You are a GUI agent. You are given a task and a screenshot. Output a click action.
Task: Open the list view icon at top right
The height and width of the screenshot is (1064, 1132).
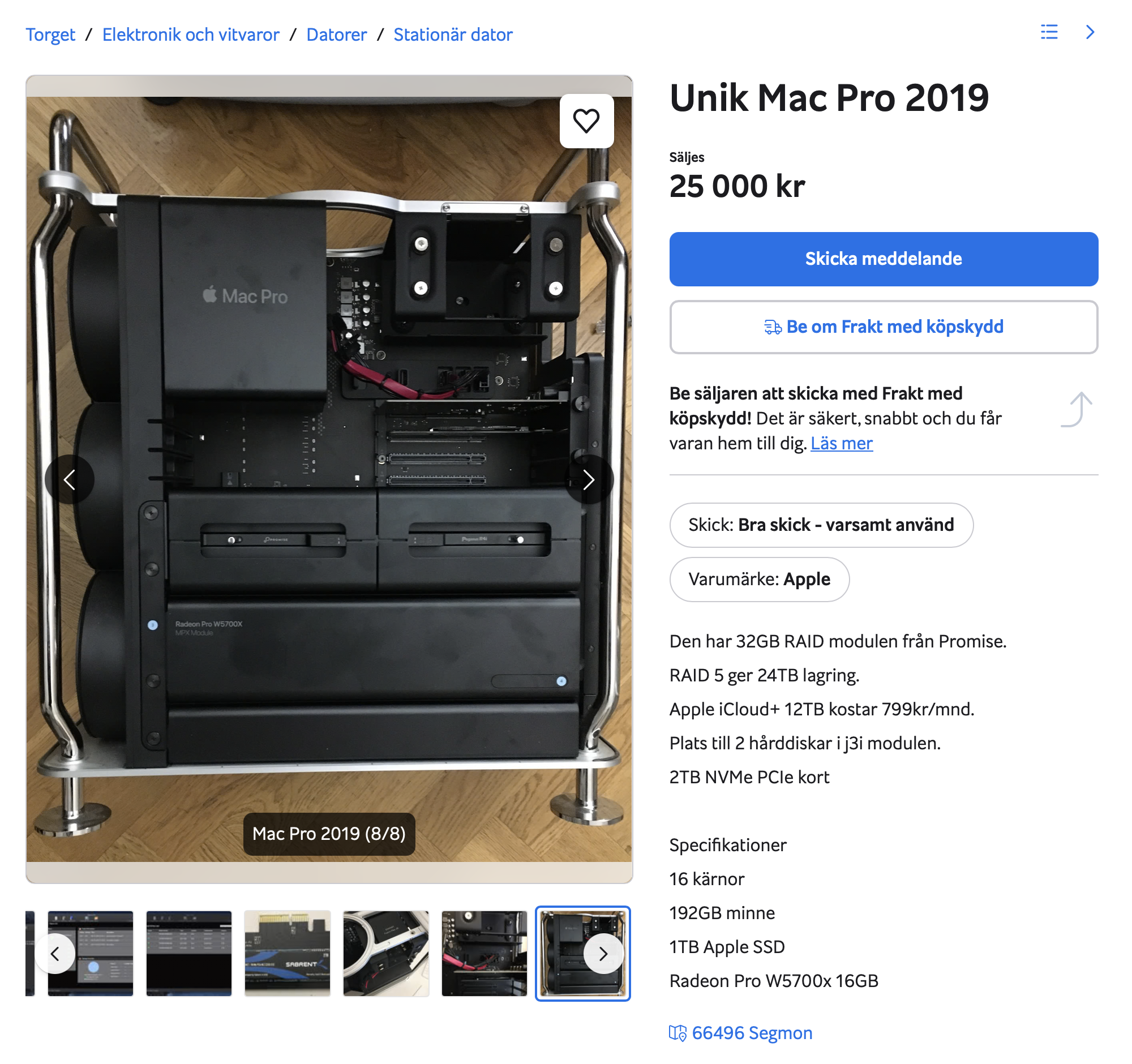point(1049,32)
